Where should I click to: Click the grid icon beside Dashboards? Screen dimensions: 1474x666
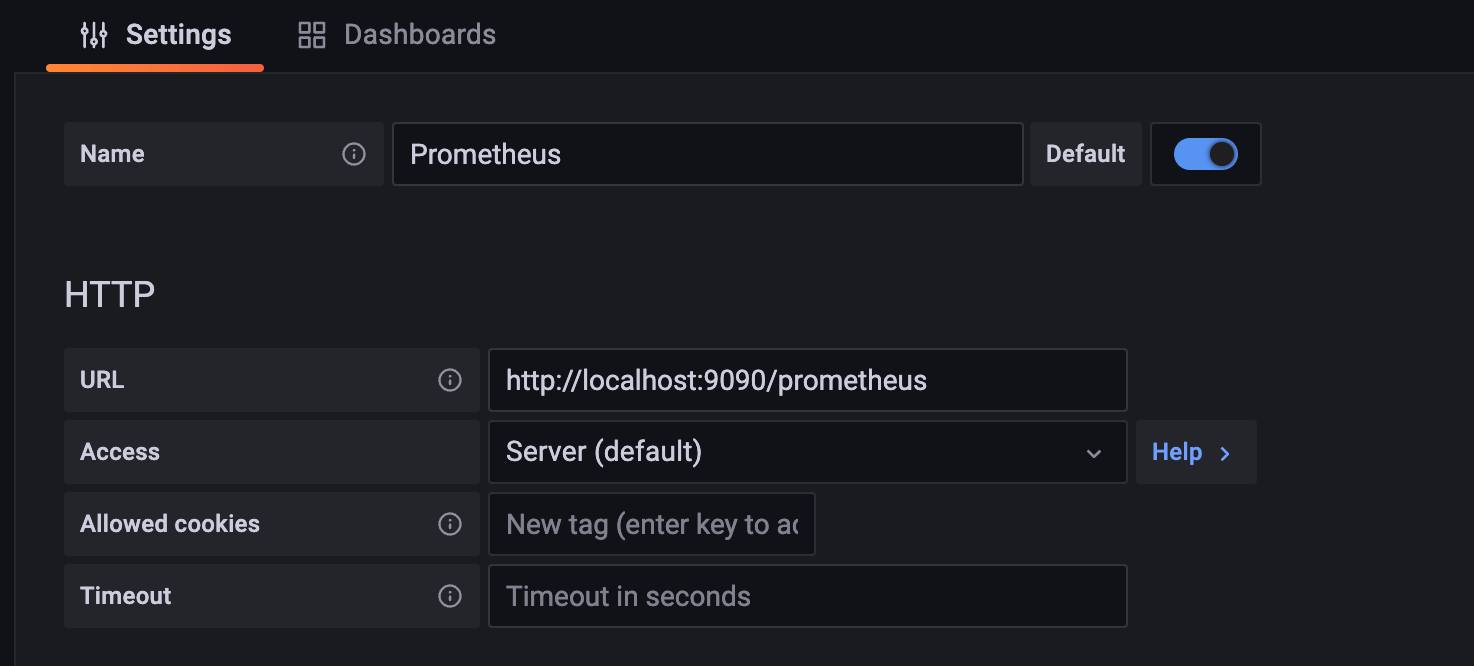pyautogui.click(x=310, y=33)
